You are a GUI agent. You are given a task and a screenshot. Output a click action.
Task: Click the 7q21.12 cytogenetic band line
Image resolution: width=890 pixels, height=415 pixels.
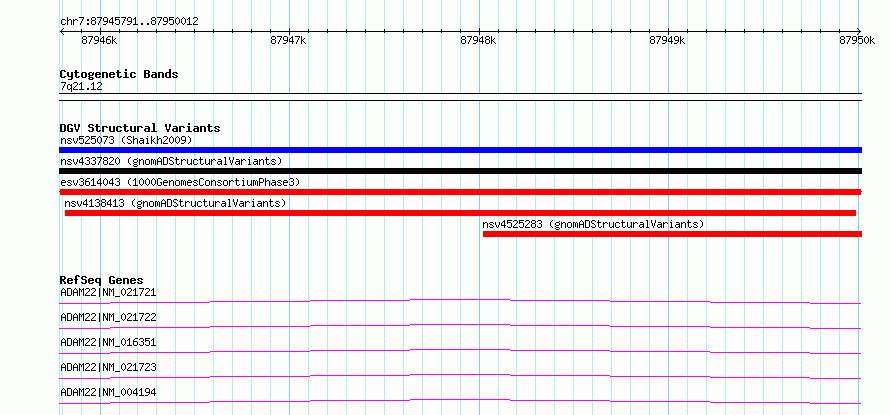point(460,97)
